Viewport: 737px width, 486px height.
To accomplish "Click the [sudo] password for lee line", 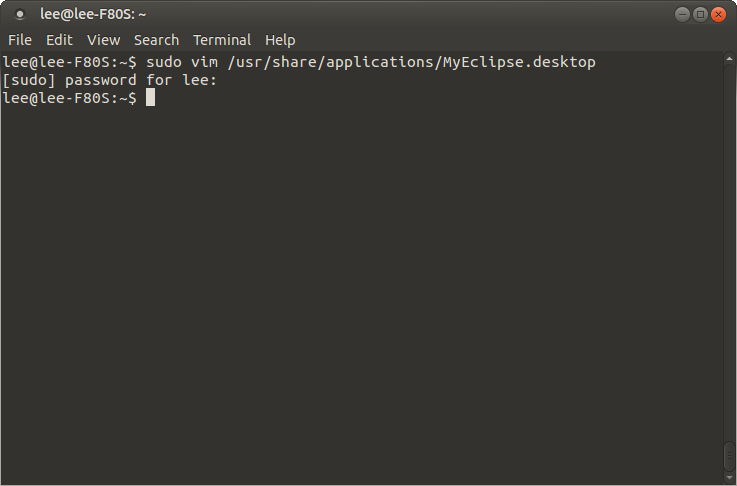I will 110,80.
